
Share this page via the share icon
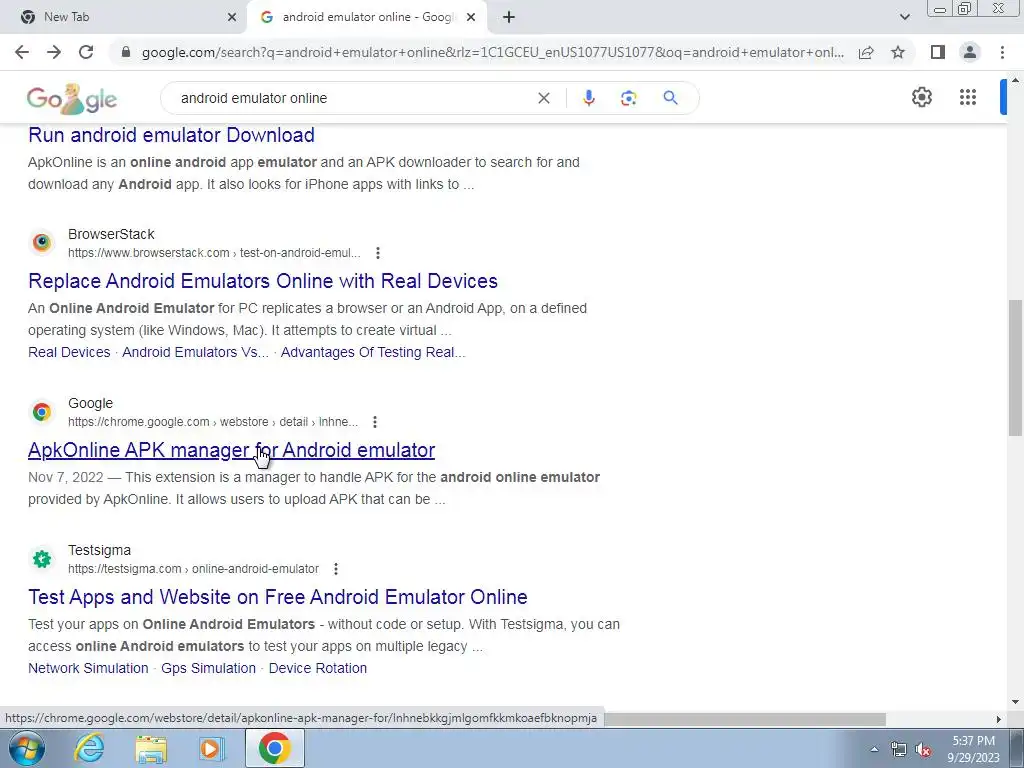click(x=866, y=52)
